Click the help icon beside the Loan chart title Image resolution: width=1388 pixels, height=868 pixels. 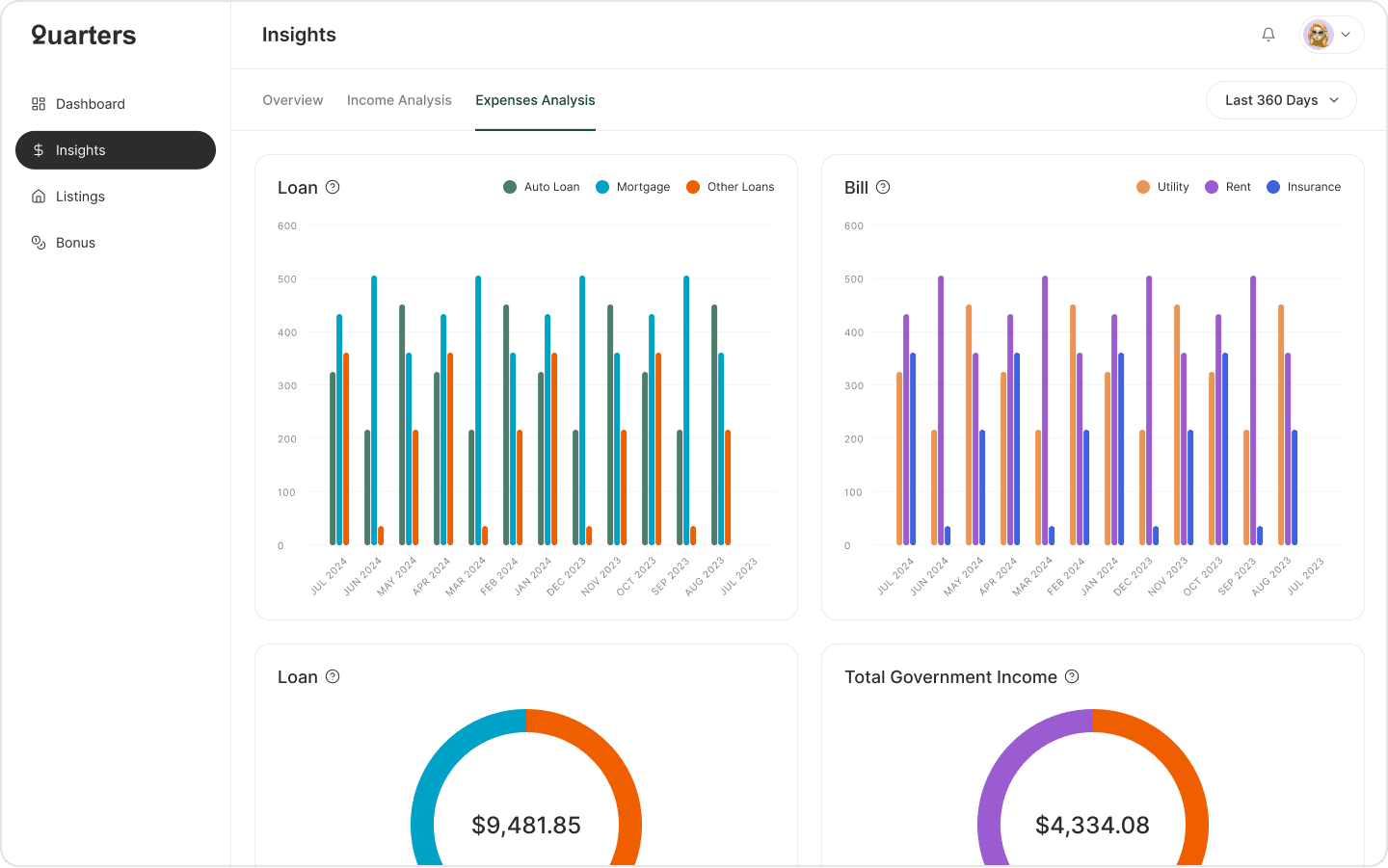tap(333, 187)
